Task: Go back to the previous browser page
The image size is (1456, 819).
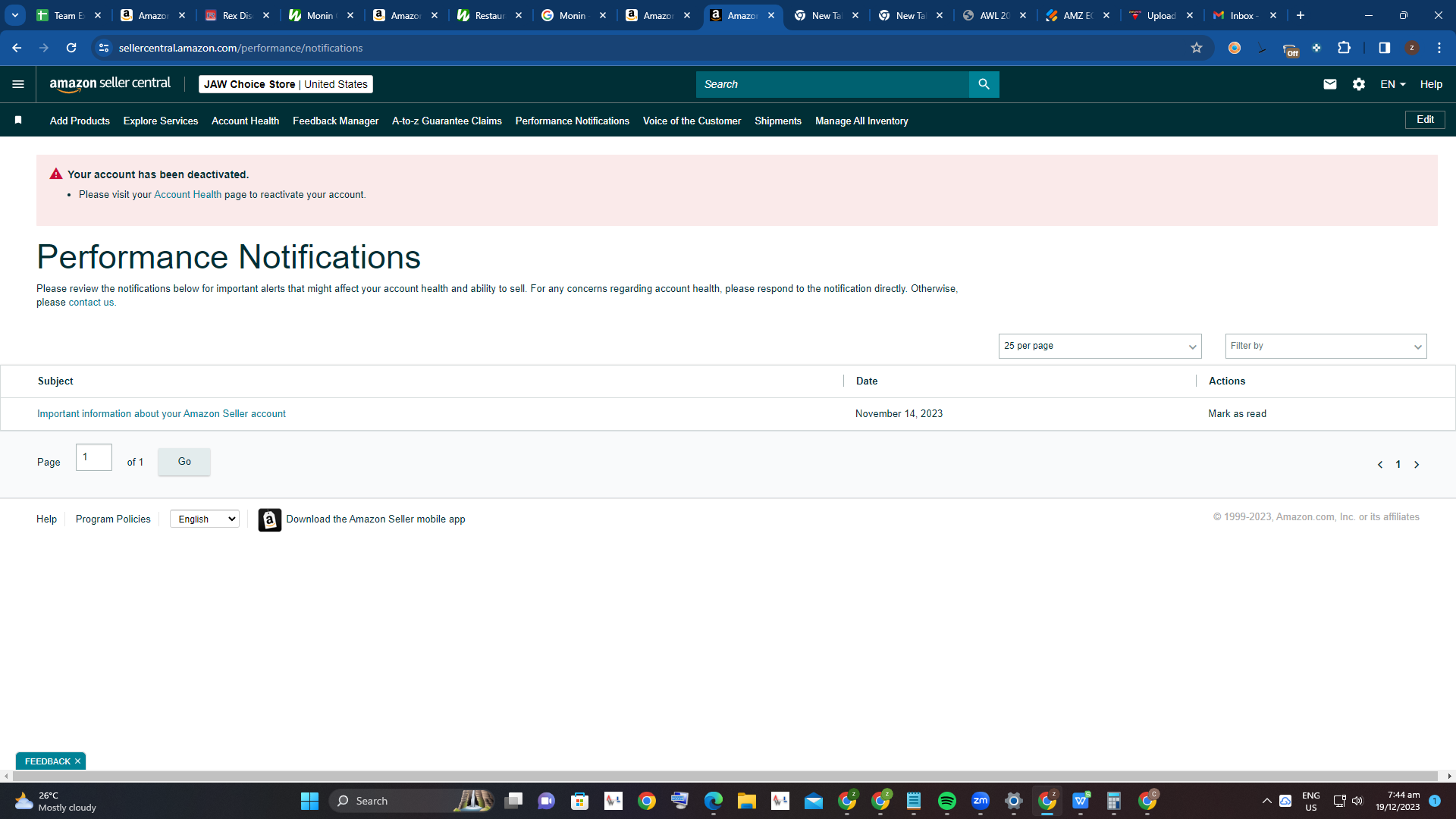Action: 17,48
